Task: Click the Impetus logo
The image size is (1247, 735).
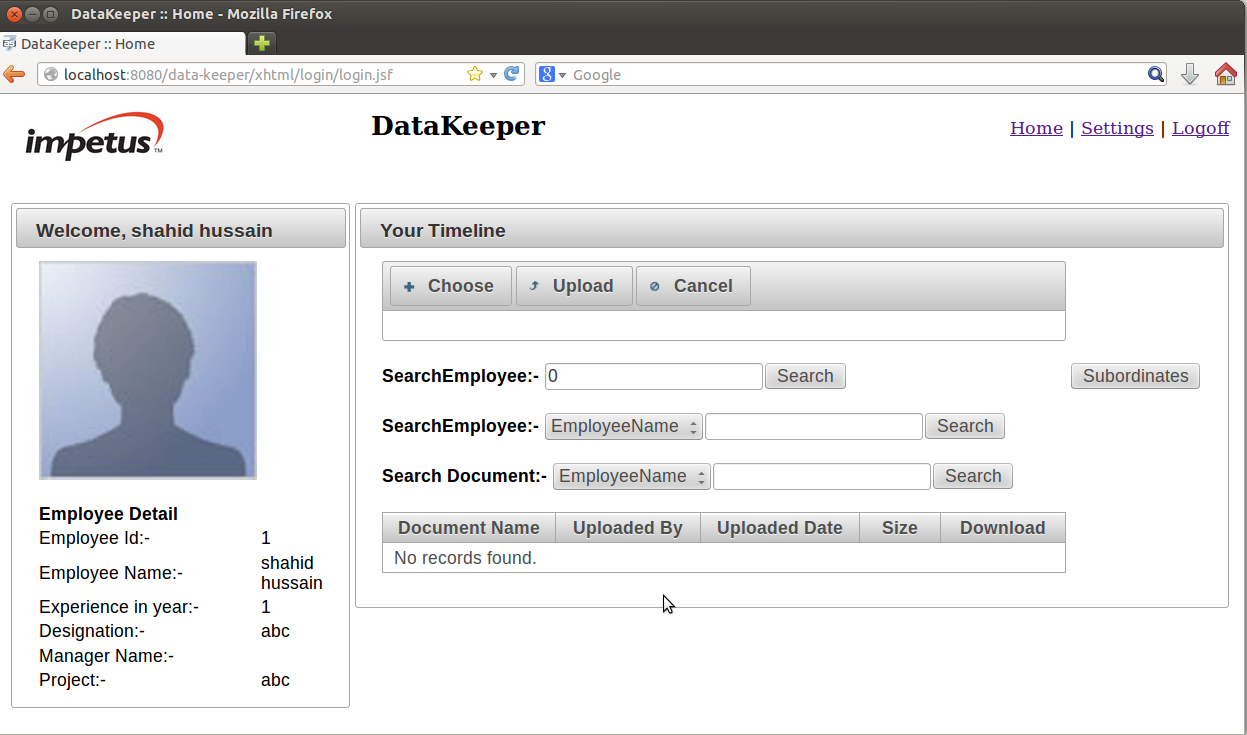Action: point(94,137)
